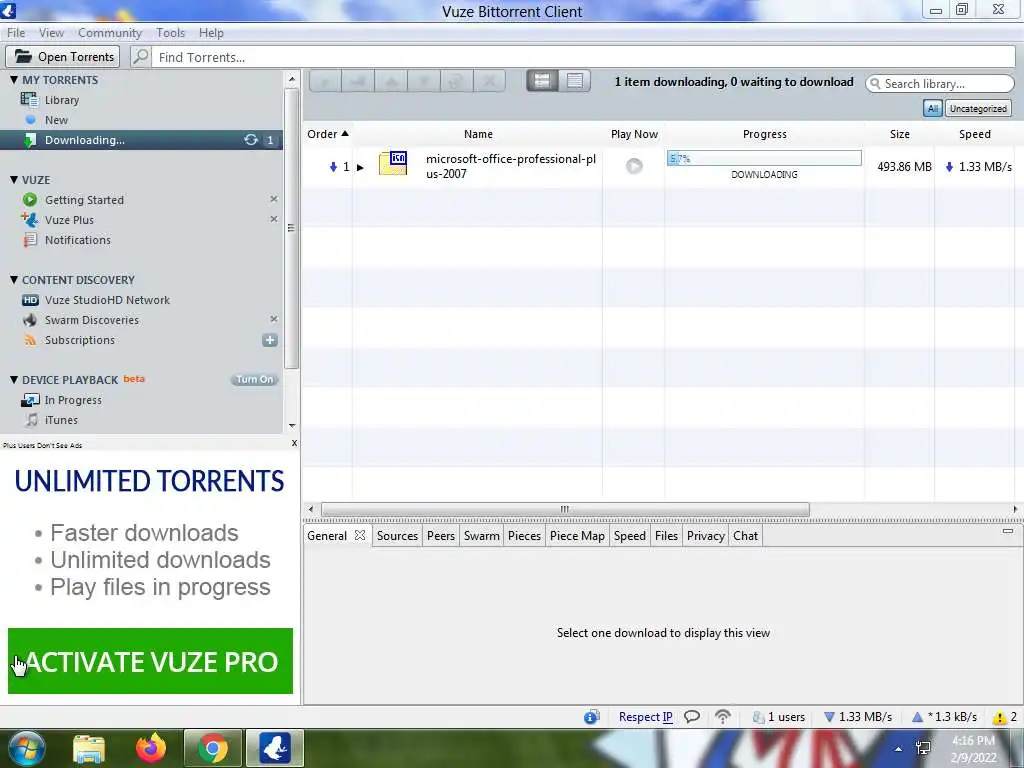This screenshot has height=768, width=1024.
Task: Select New in the sidebar
Action: 56,120
